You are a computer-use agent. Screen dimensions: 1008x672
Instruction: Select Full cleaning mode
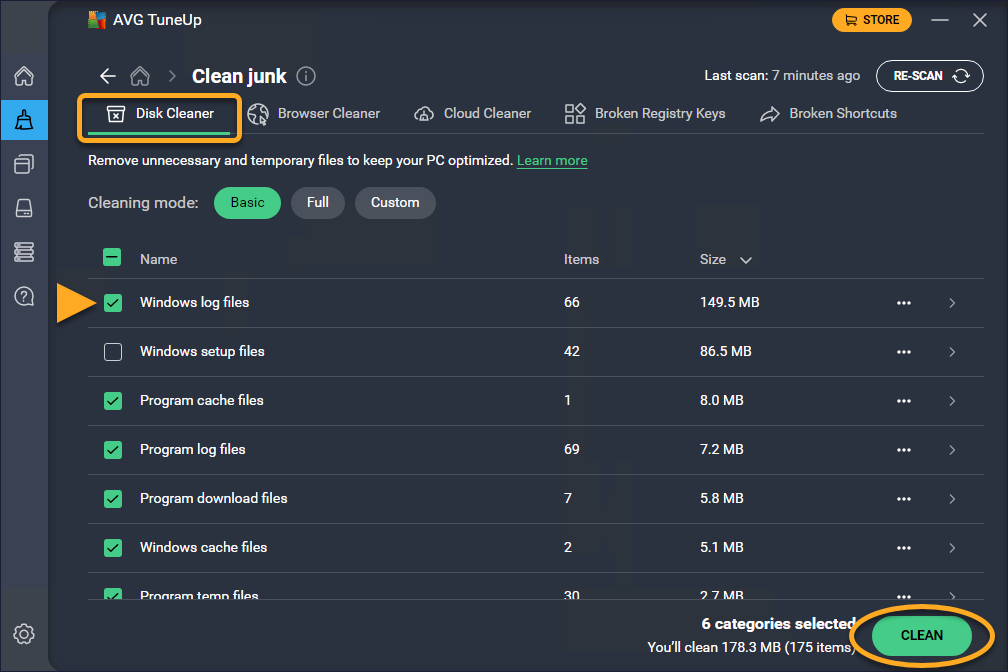318,203
